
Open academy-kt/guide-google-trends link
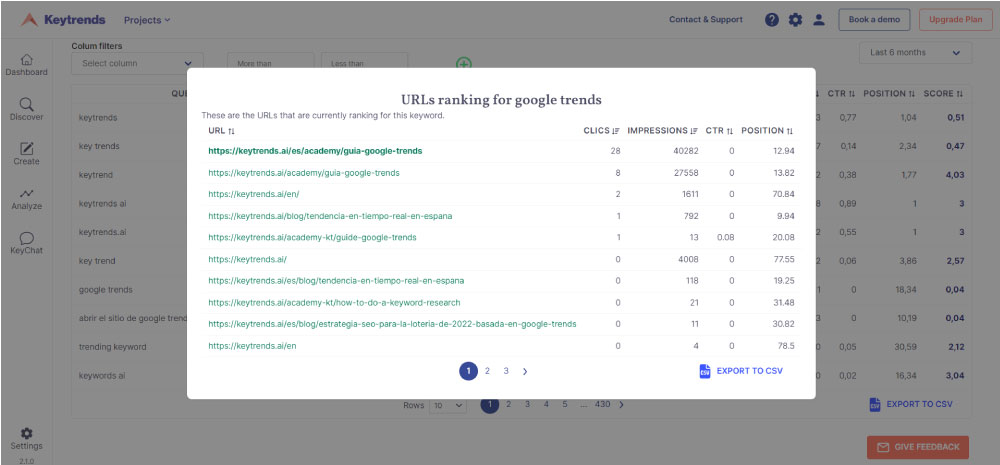tap(312, 237)
